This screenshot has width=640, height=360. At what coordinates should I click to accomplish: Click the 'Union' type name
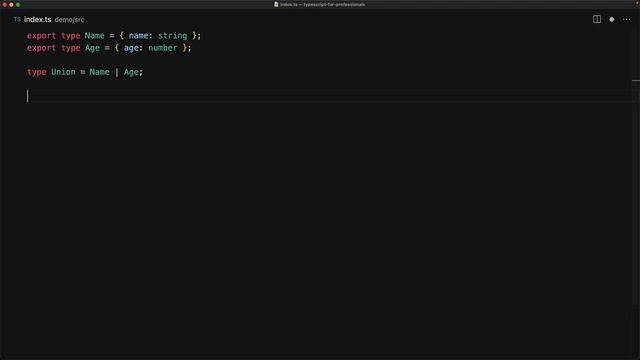pos(63,72)
